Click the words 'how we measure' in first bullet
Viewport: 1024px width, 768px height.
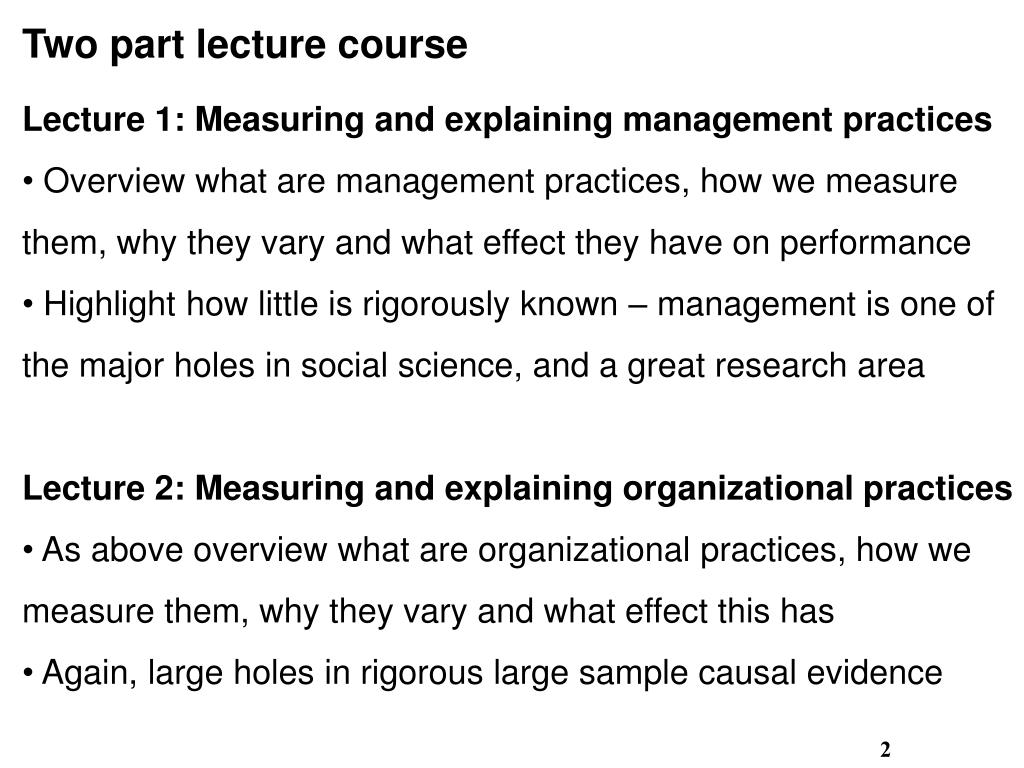pyautogui.click(x=829, y=181)
